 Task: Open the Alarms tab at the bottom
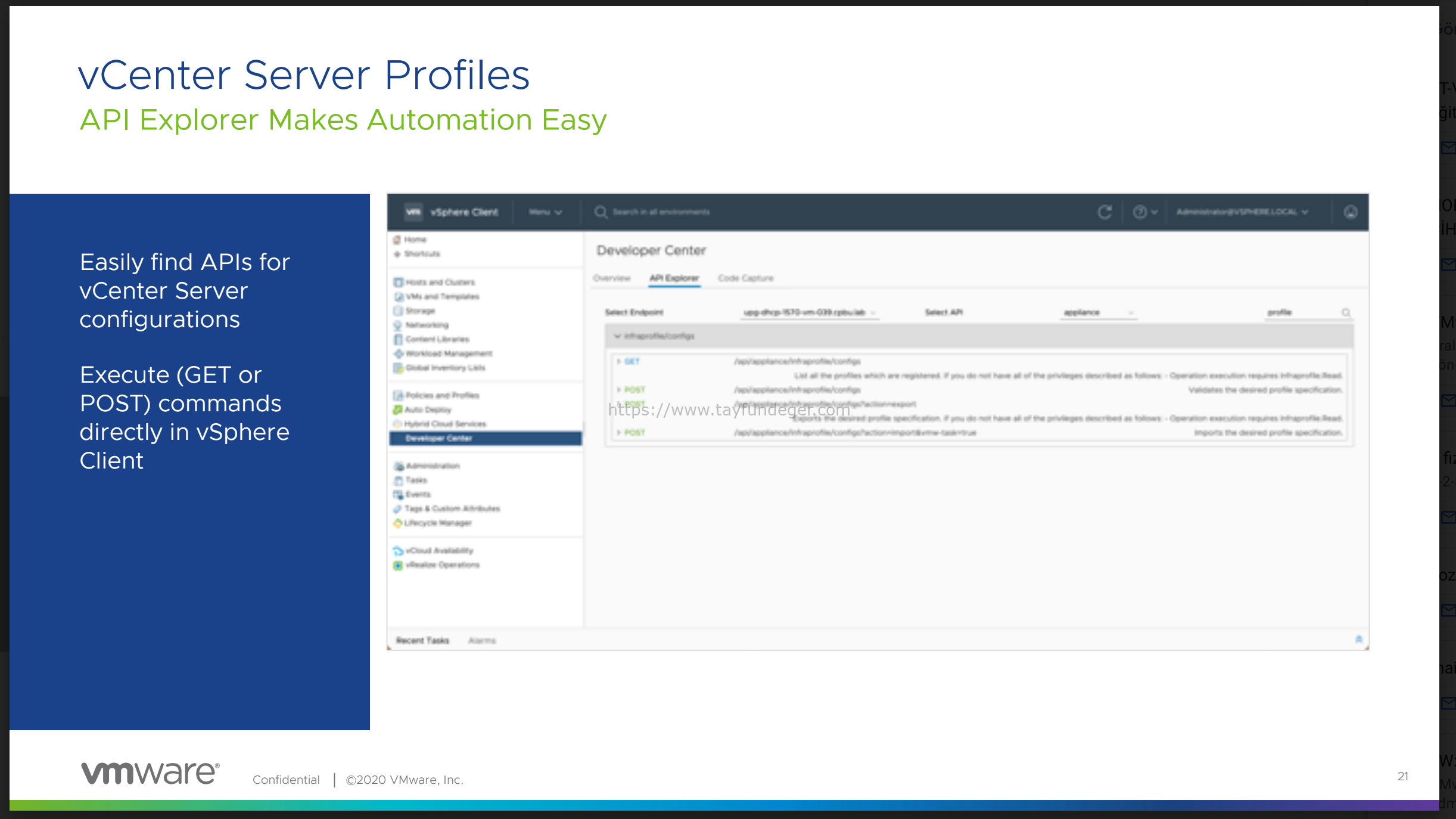pos(482,641)
